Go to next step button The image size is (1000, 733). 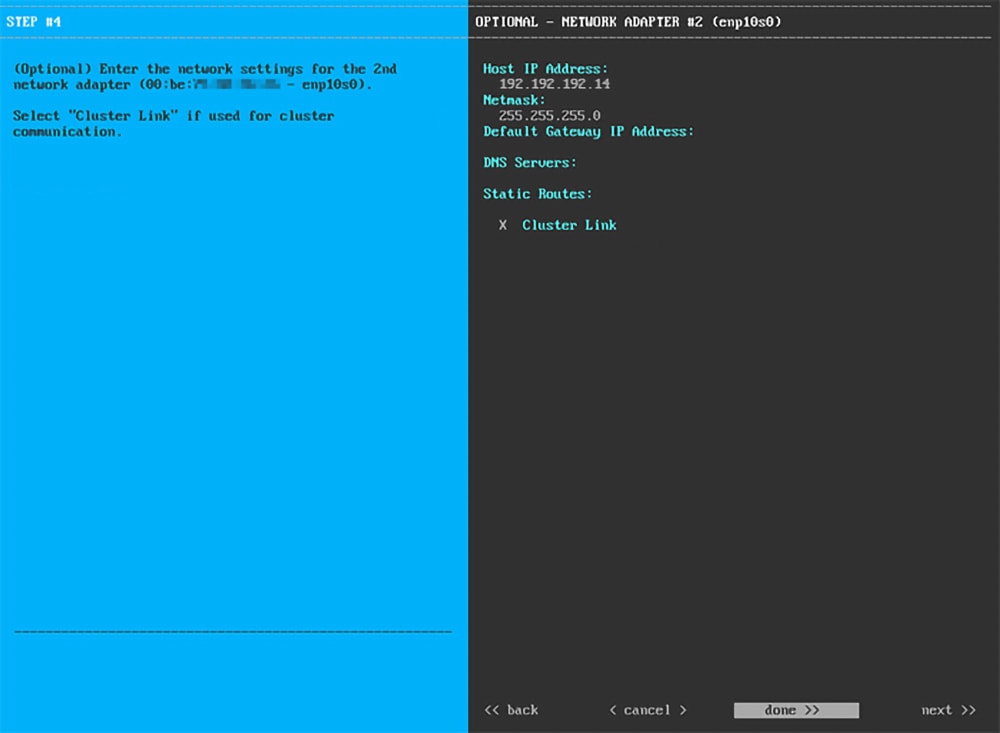click(x=948, y=710)
